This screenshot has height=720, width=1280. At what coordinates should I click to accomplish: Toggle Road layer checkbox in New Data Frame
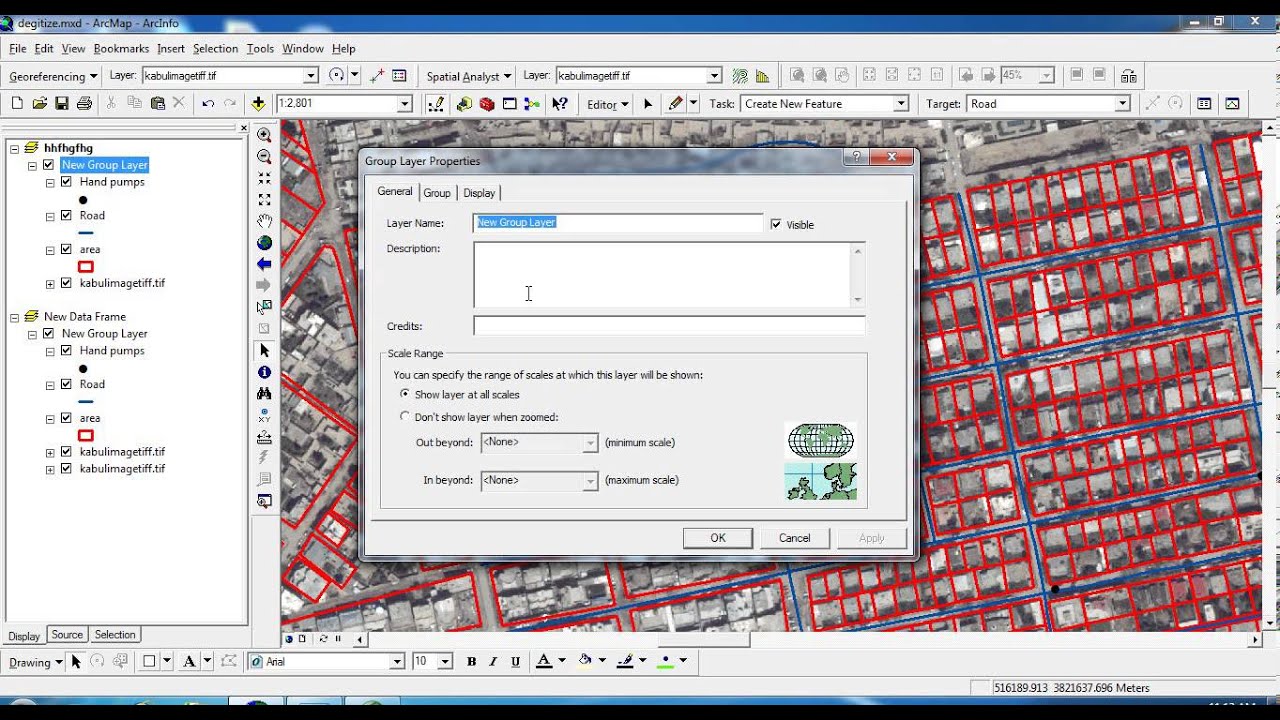click(x=66, y=384)
